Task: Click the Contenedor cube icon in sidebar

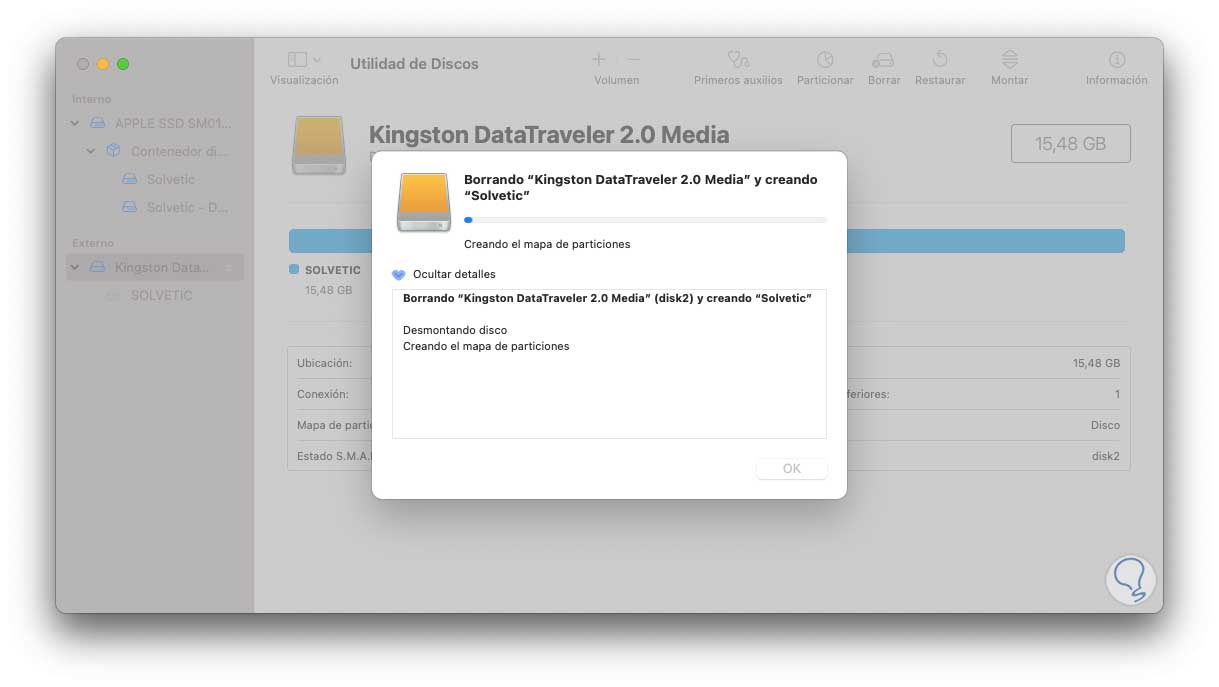Action: [113, 151]
